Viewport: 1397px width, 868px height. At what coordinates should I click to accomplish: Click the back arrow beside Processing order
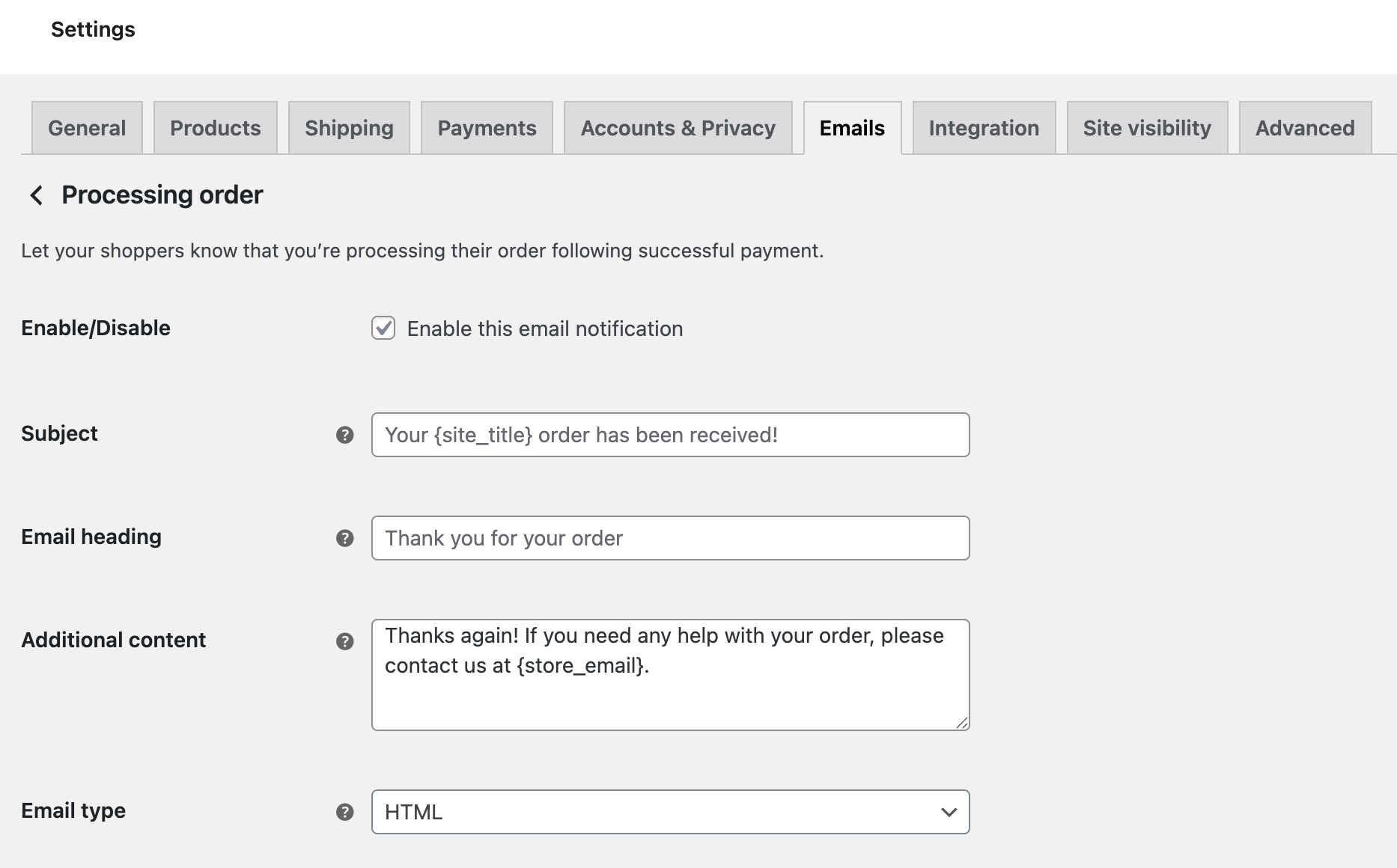pyautogui.click(x=35, y=195)
